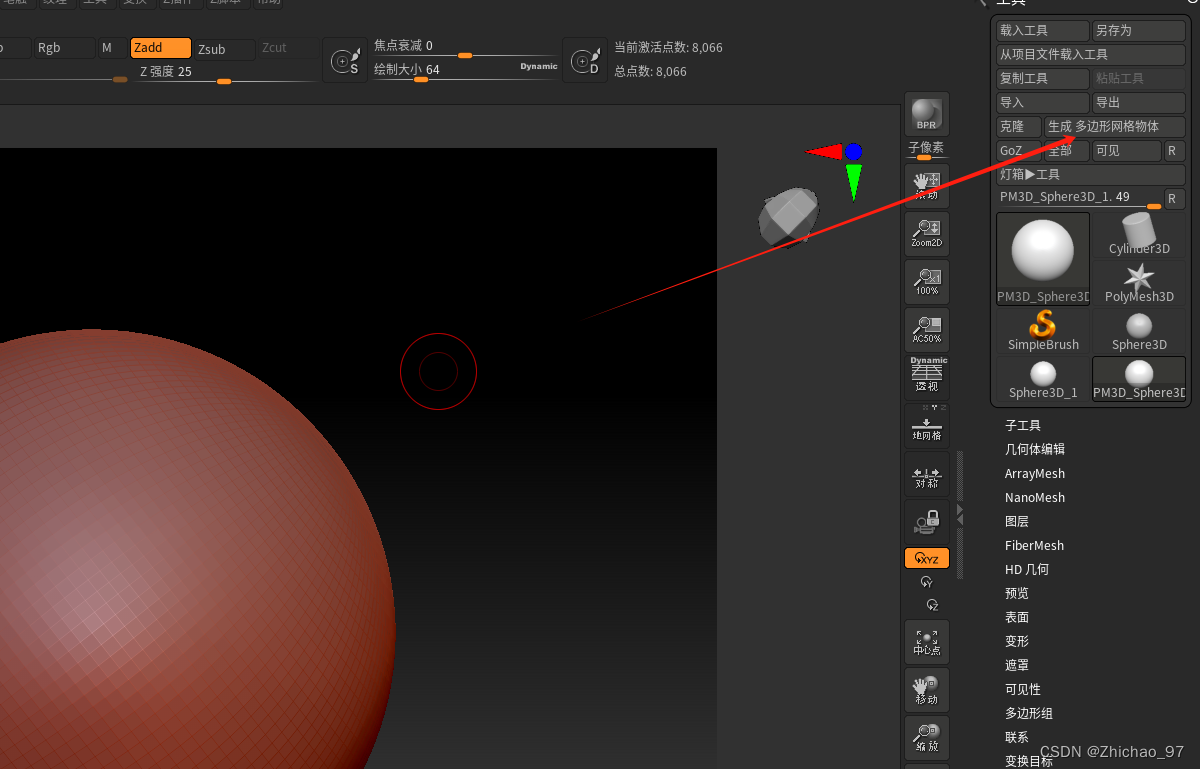This screenshot has height=769, width=1200.
Task: Select the SimpleBrush tool icon
Action: coord(1043,331)
